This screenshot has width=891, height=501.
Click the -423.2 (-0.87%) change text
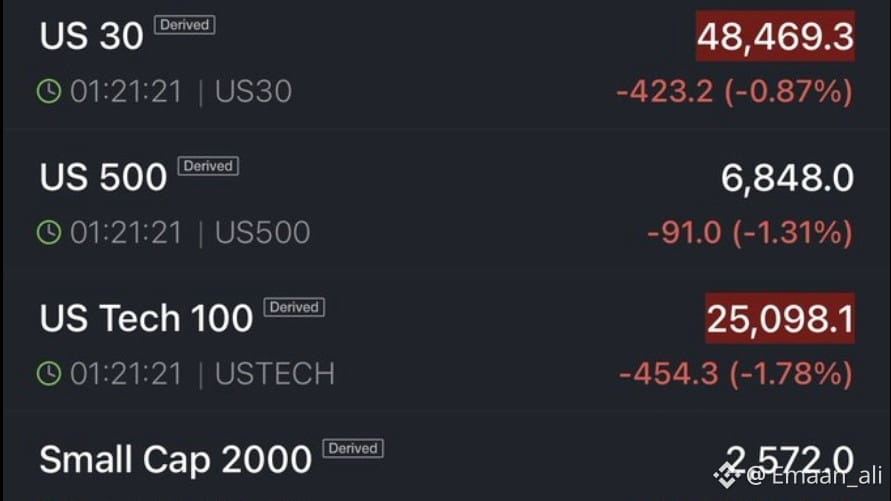[735, 92]
